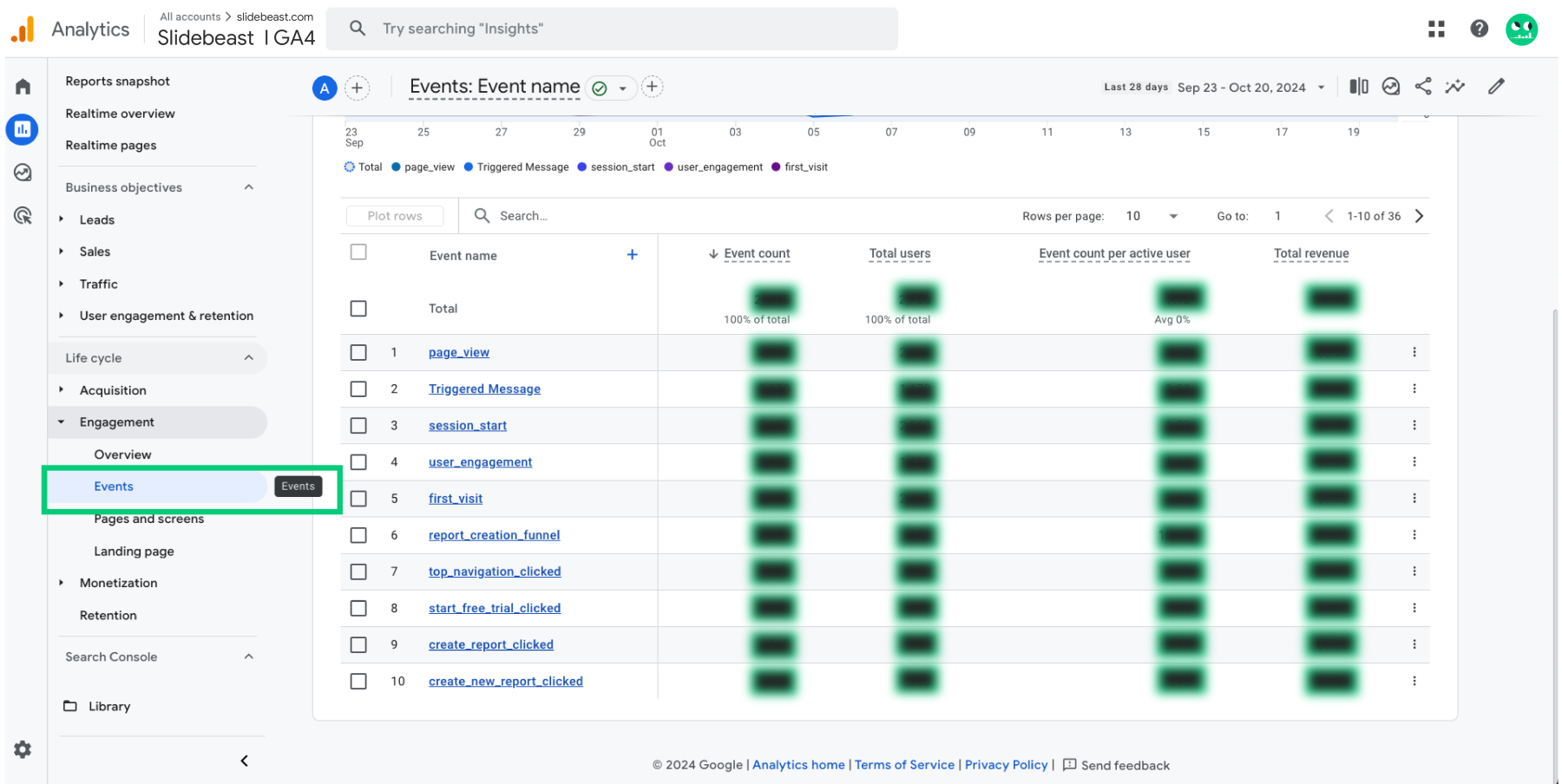Open Admin settings gear icon
The width and height of the screenshot is (1562, 784).
(23, 749)
